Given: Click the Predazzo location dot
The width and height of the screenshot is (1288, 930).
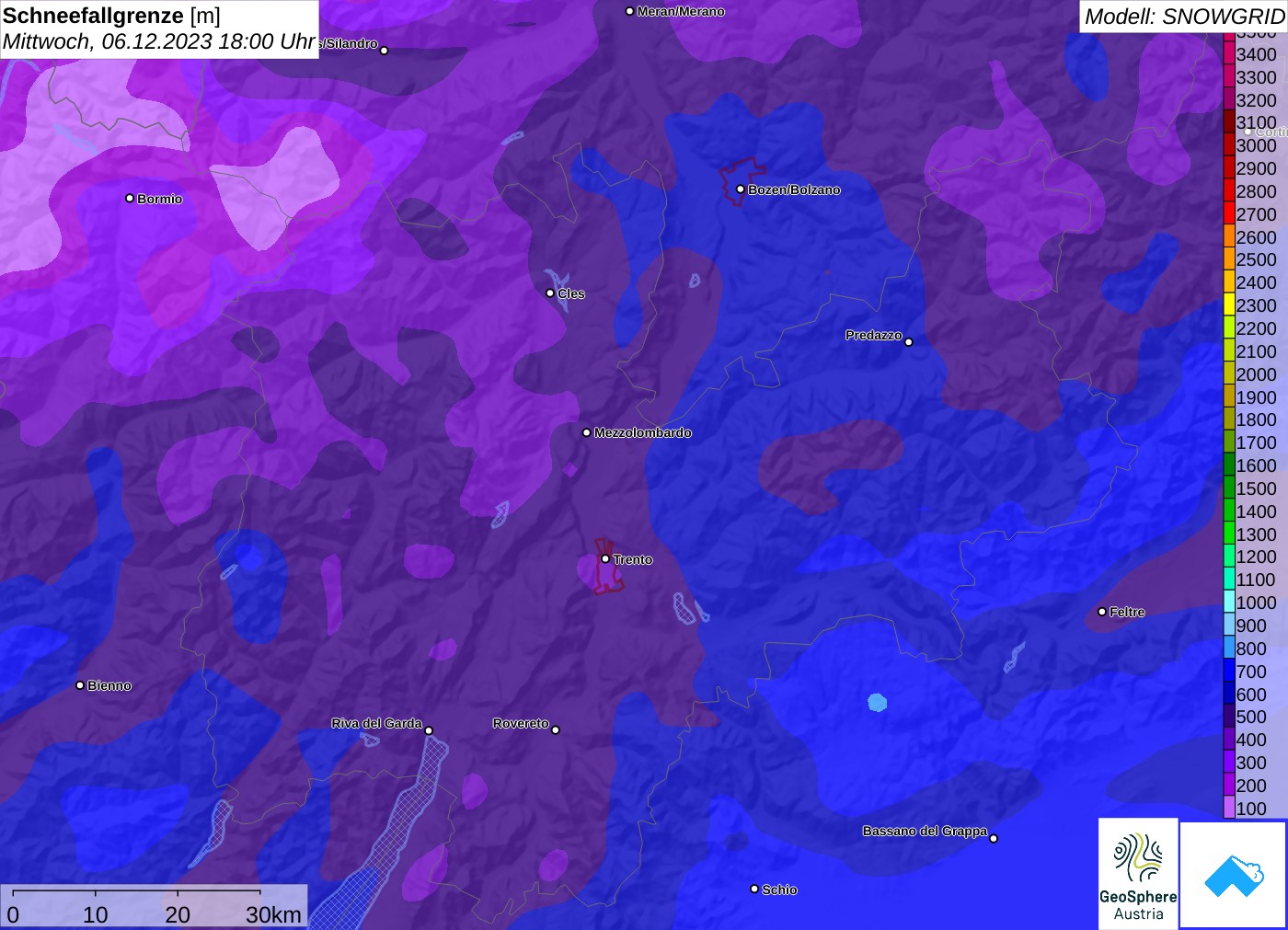Looking at the screenshot, I should tap(909, 342).
